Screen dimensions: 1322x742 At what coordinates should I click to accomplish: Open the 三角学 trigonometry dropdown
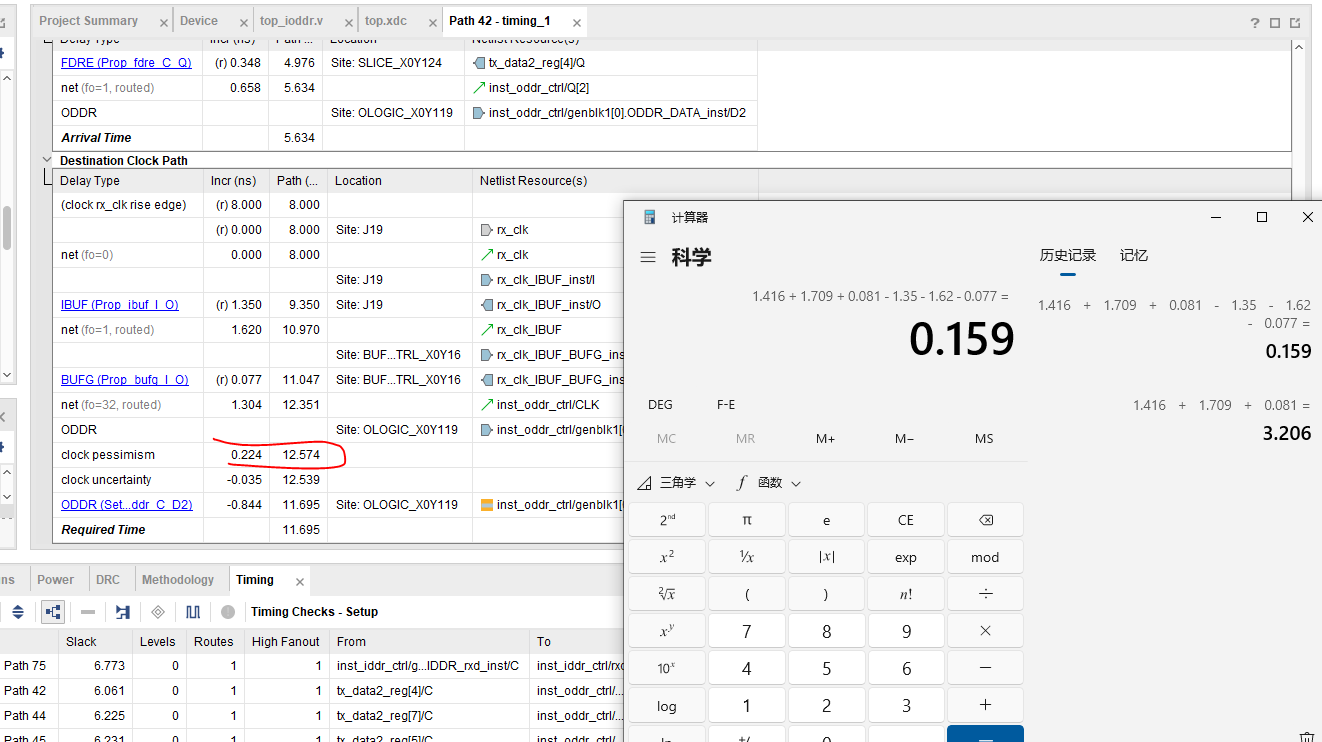coord(677,483)
